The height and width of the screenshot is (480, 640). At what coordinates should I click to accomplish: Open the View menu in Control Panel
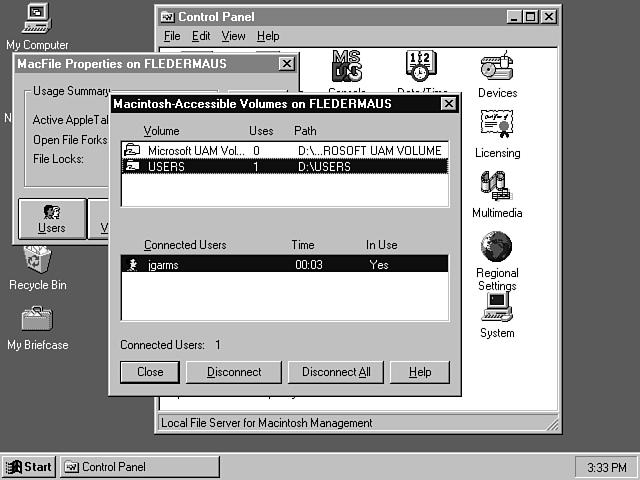pyautogui.click(x=233, y=36)
